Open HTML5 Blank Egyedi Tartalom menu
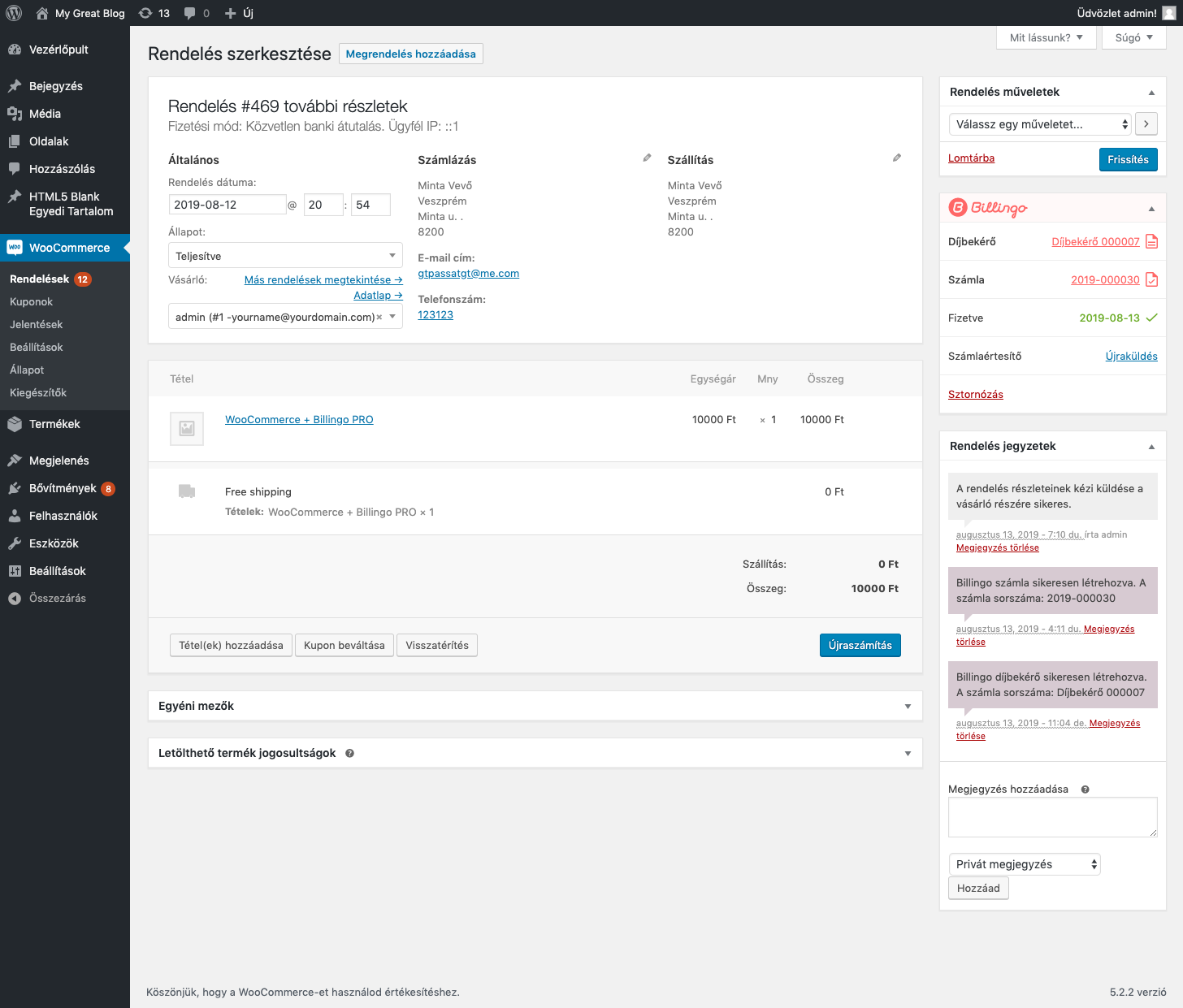This screenshot has height=1008, width=1183. pos(65,204)
